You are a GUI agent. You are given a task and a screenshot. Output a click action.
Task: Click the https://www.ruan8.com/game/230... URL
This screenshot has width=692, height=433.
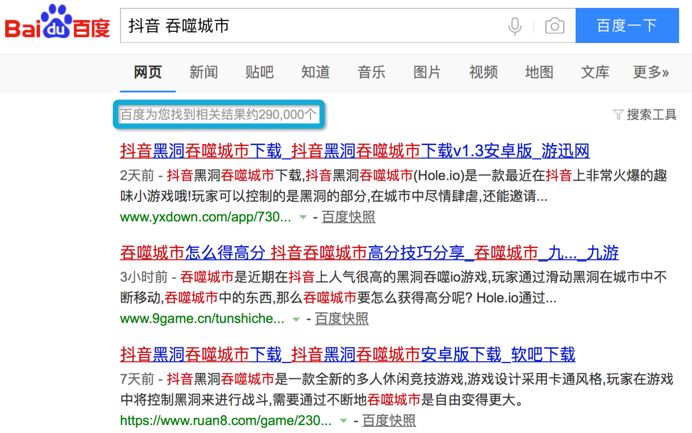click(226, 421)
